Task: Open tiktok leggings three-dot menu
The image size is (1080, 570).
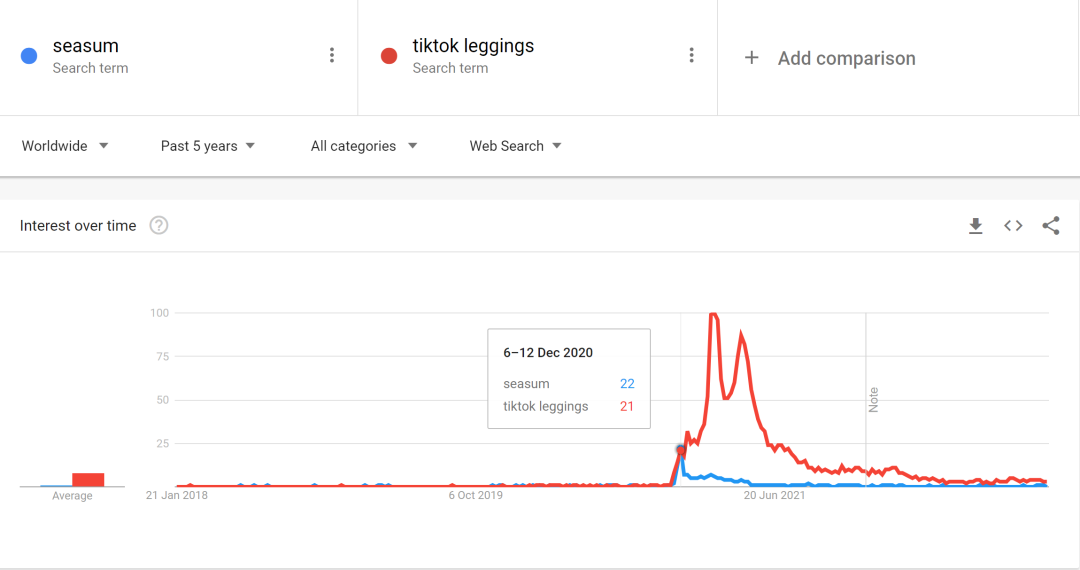Action: [x=691, y=56]
